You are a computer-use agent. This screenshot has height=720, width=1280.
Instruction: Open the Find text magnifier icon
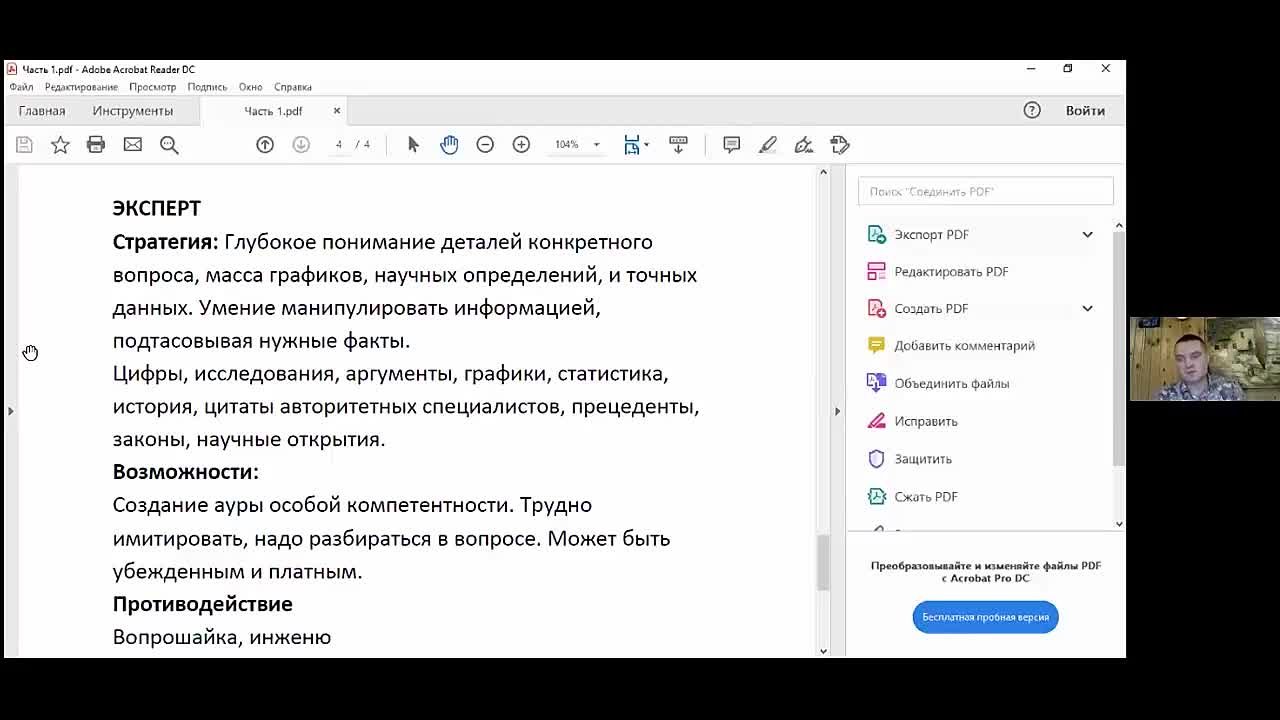(x=169, y=145)
